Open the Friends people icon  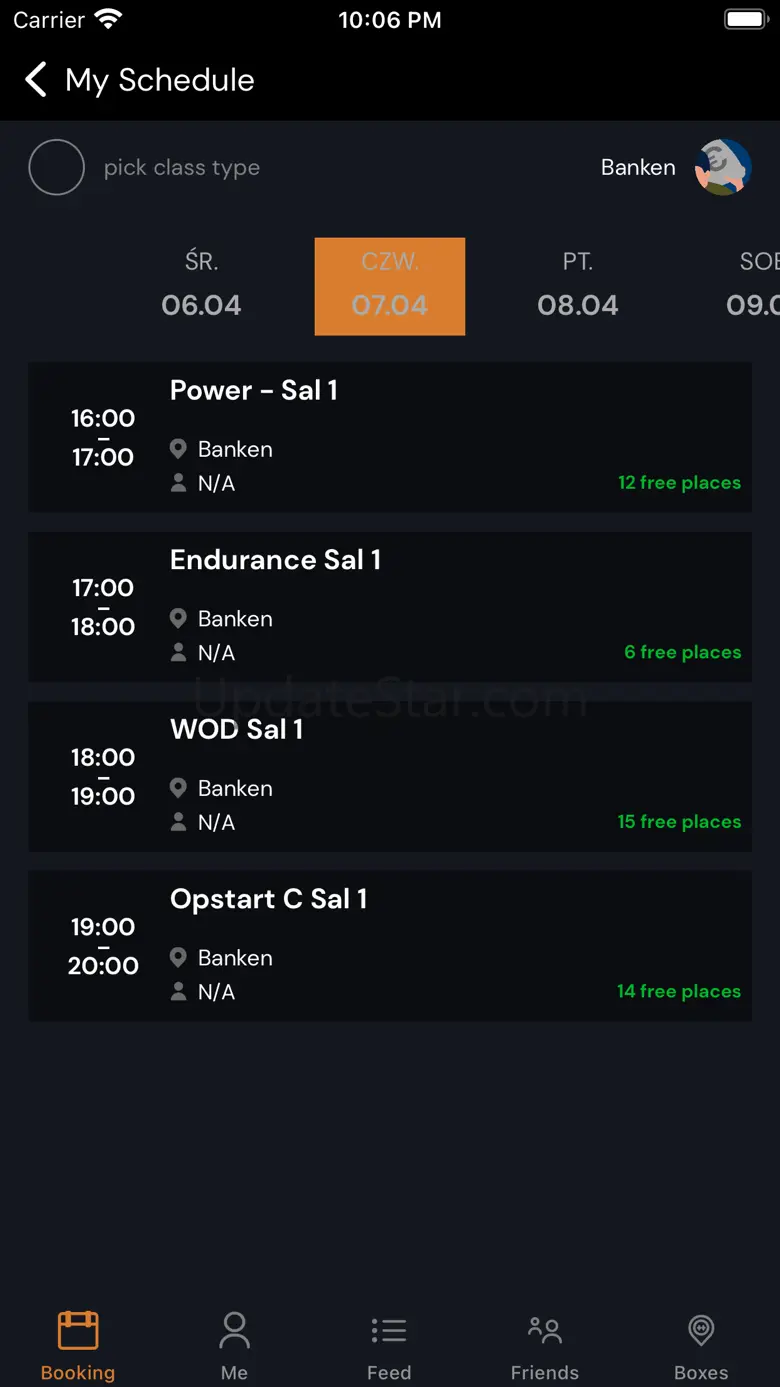pos(544,1331)
